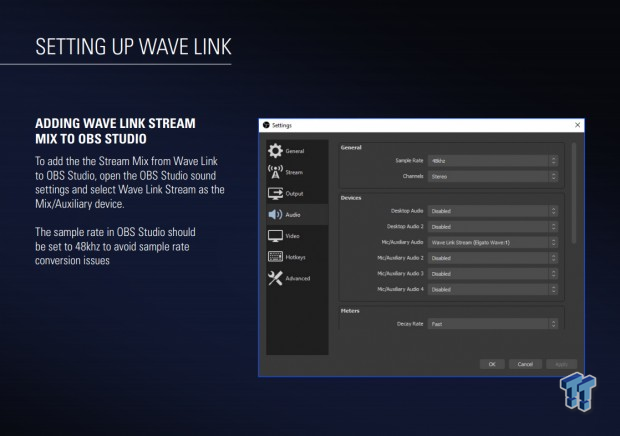Click the settings panel vertical scrollbar
This screenshot has width=620, height=436.
coord(574,194)
